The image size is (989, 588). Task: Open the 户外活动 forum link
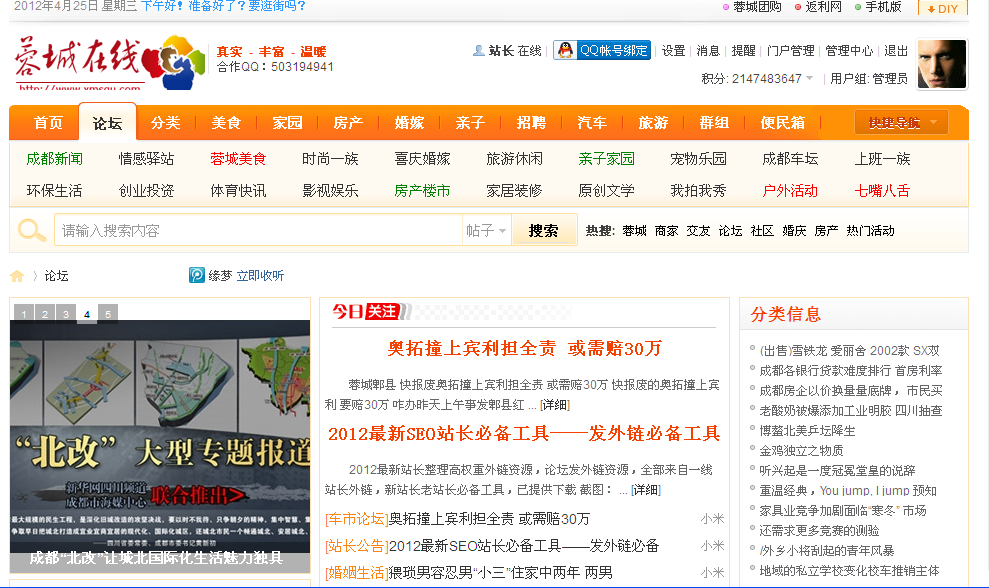pyautogui.click(x=790, y=191)
